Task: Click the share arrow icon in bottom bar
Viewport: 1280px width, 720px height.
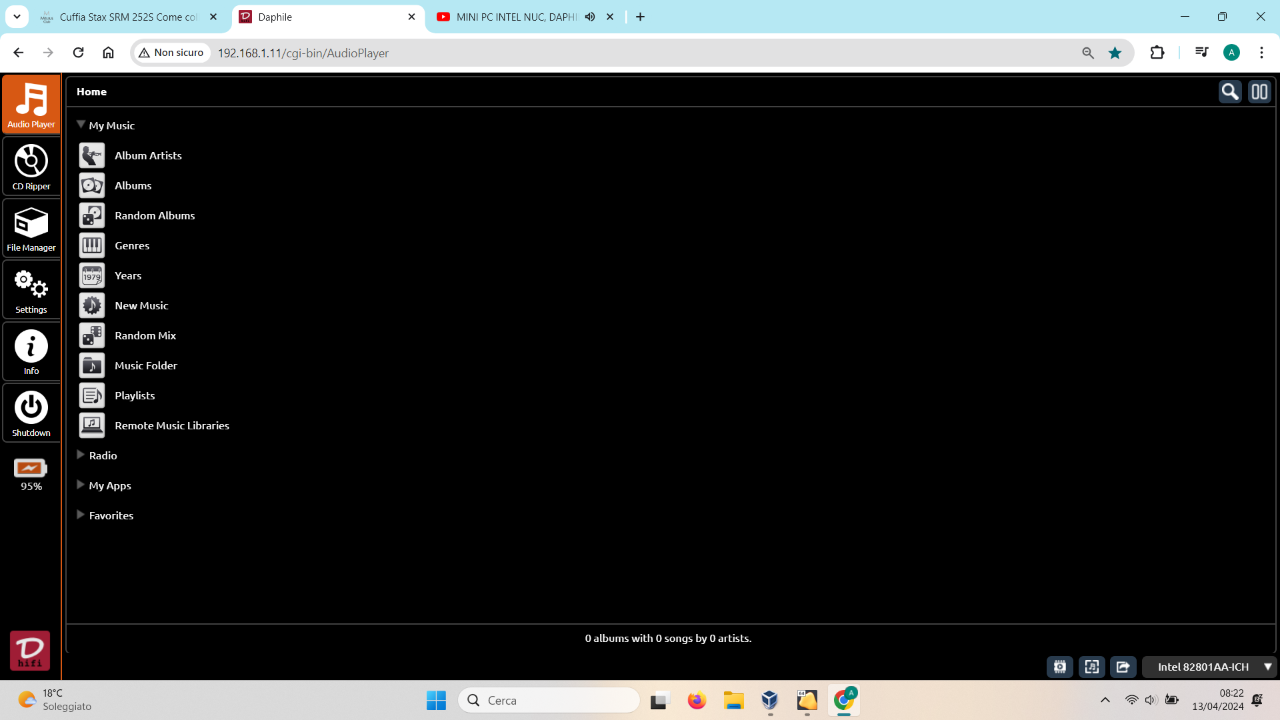Action: tap(1123, 667)
